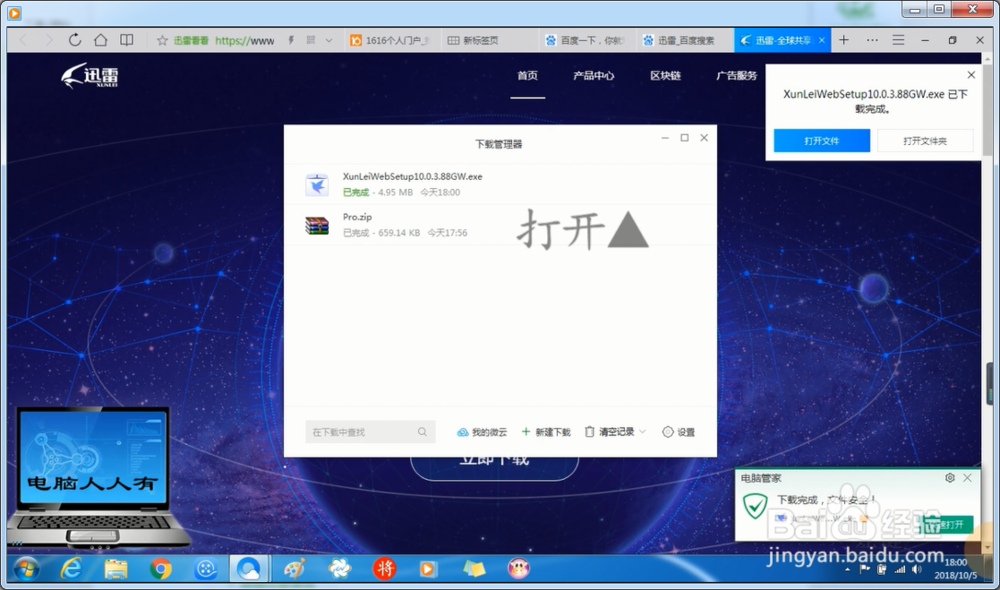The height and width of the screenshot is (590, 1000).
Task: Click 清空记录 to clear records
Action: click(x=609, y=432)
